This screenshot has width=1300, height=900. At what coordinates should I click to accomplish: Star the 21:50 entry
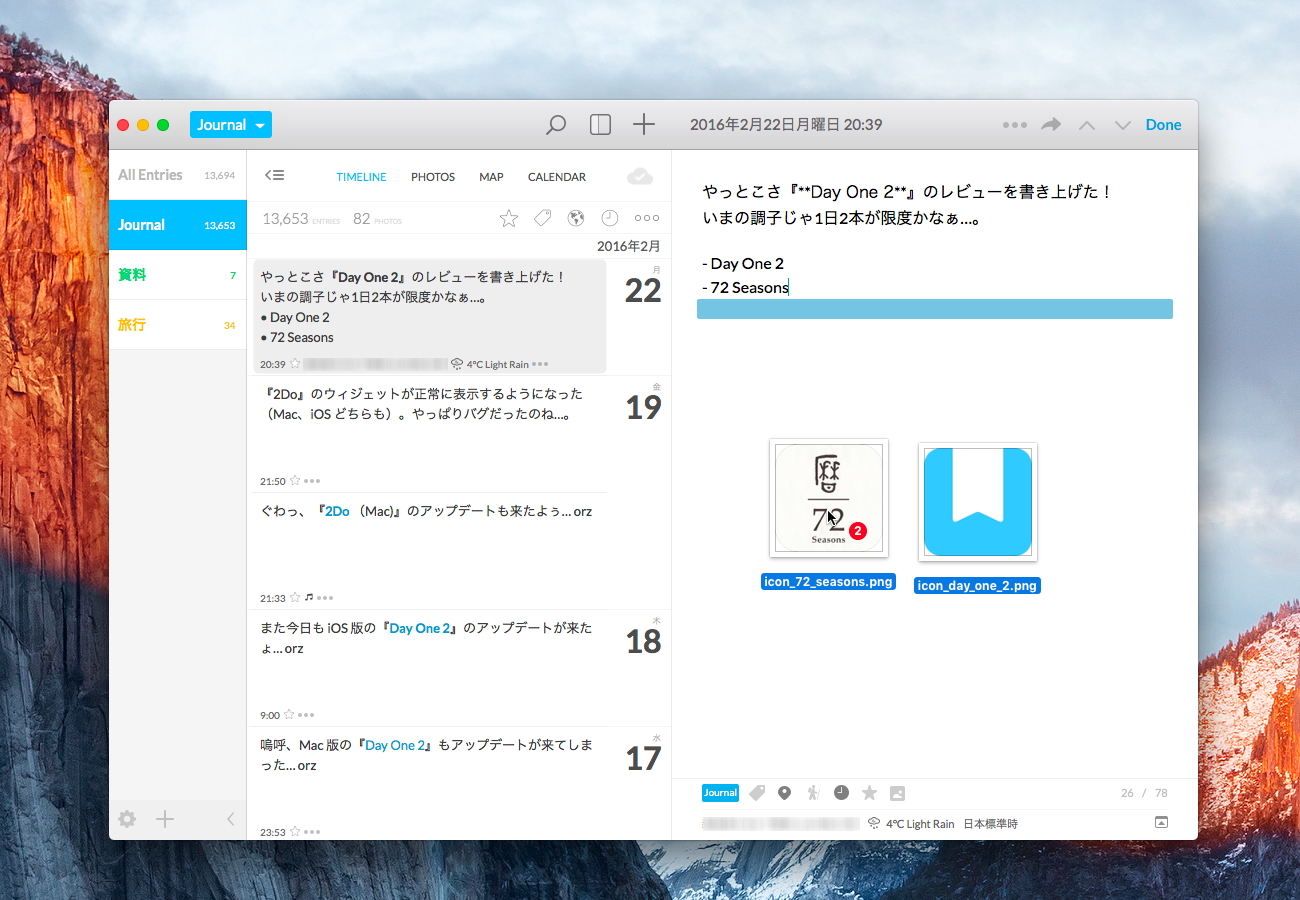[295, 481]
